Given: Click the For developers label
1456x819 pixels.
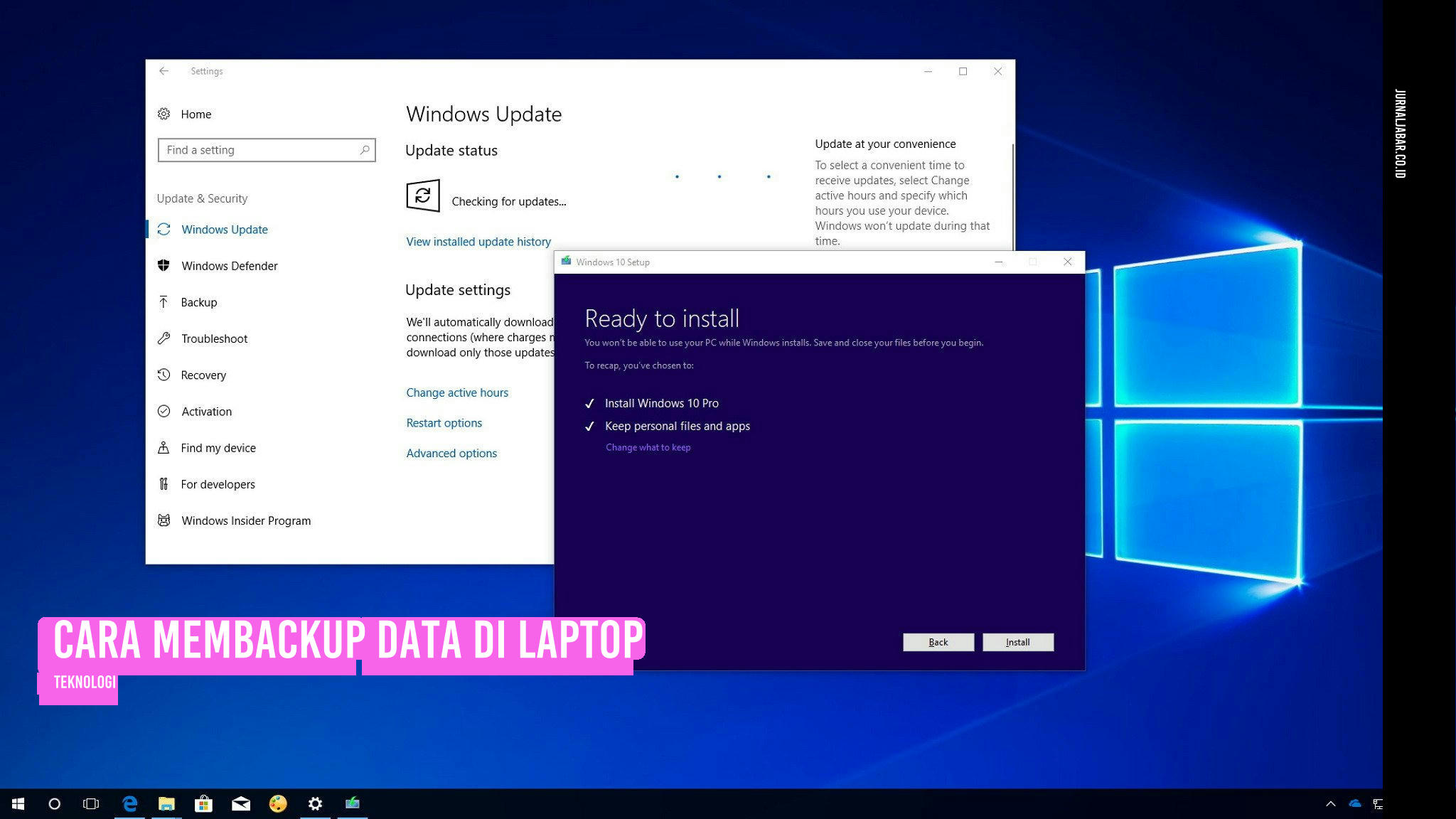Looking at the screenshot, I should coord(218,484).
